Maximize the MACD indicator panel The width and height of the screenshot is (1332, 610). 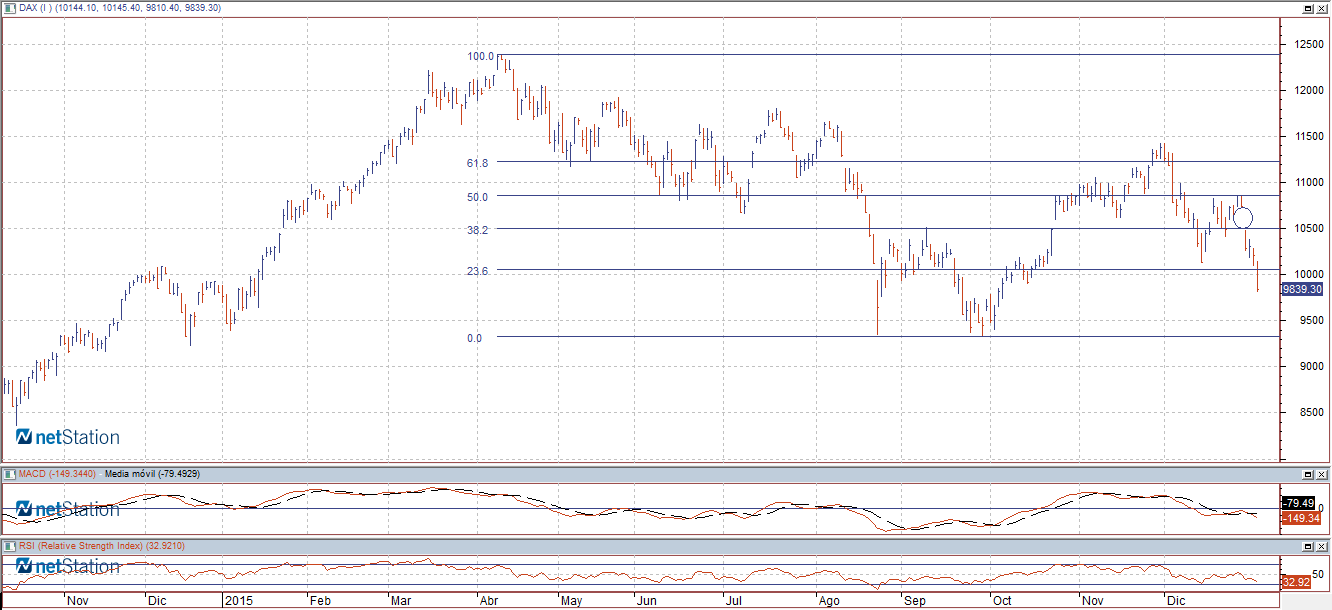point(1307,474)
